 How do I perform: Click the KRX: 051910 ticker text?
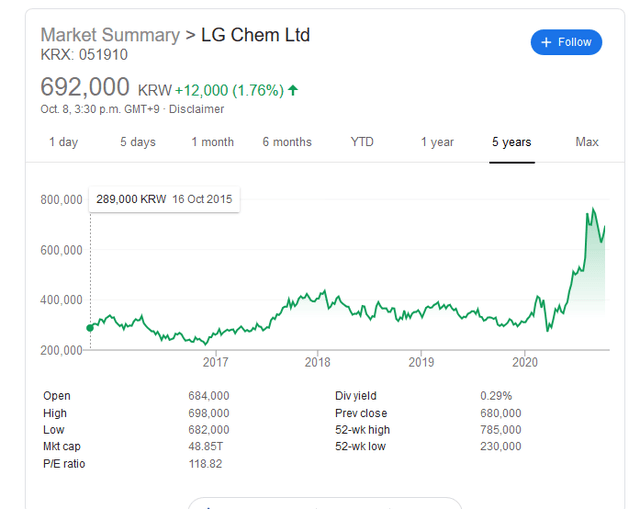click(x=84, y=55)
